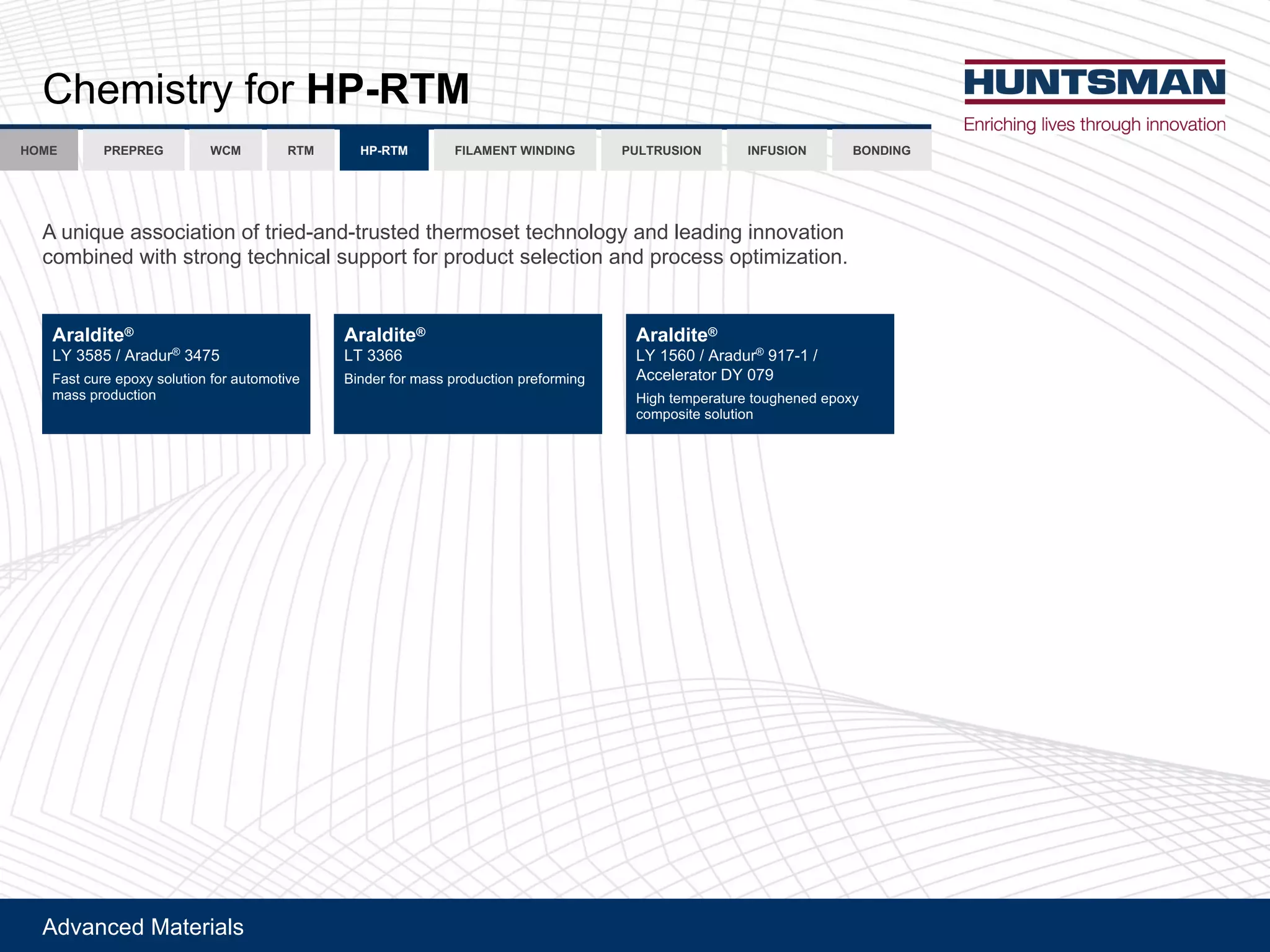1270x952 pixels.
Task: Go to the RTM tab
Action: tap(300, 151)
